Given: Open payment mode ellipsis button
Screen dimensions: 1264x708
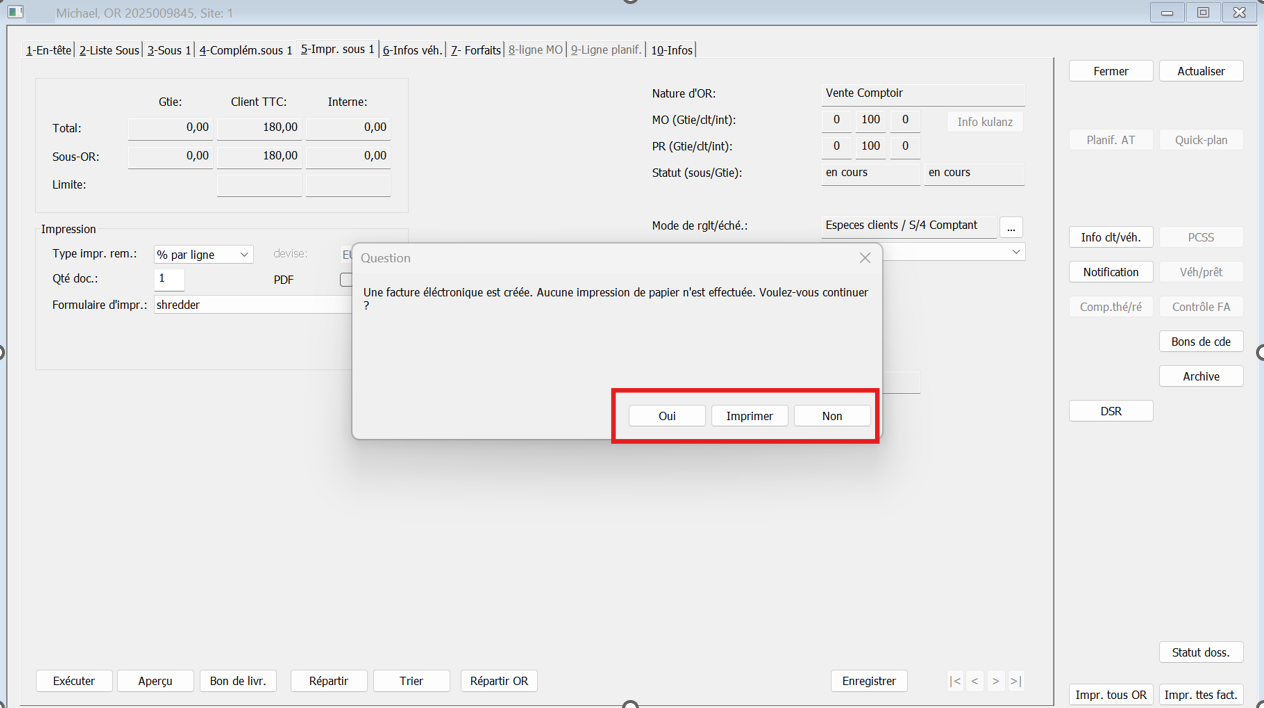Looking at the screenshot, I should click(x=1011, y=227).
